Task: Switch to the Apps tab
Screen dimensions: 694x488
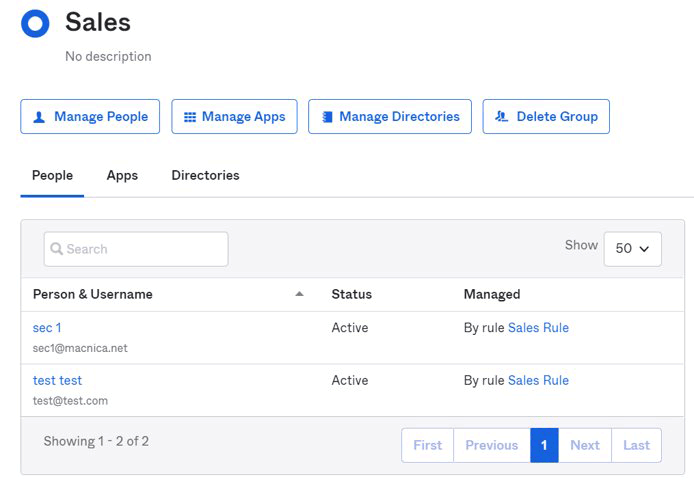Action: 122,175
